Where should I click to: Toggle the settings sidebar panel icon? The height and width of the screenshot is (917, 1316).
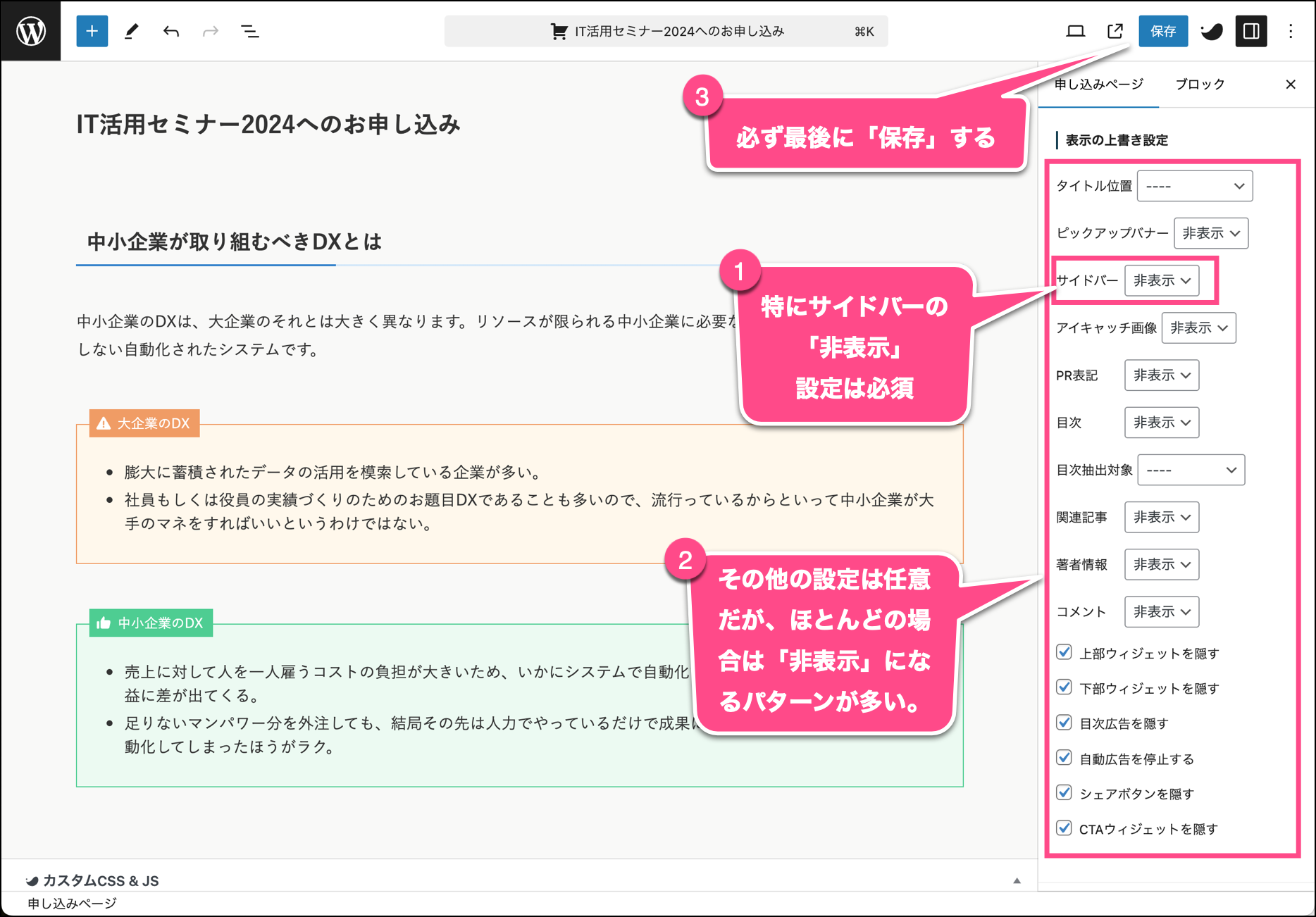point(1251,31)
